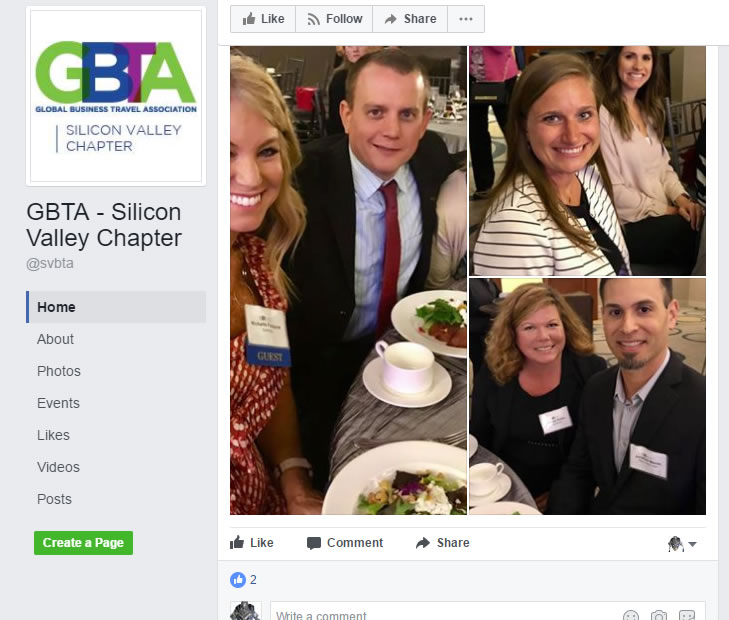Click the Like button at top of page
The height and width of the screenshot is (620, 729).
pyautogui.click(x=263, y=19)
